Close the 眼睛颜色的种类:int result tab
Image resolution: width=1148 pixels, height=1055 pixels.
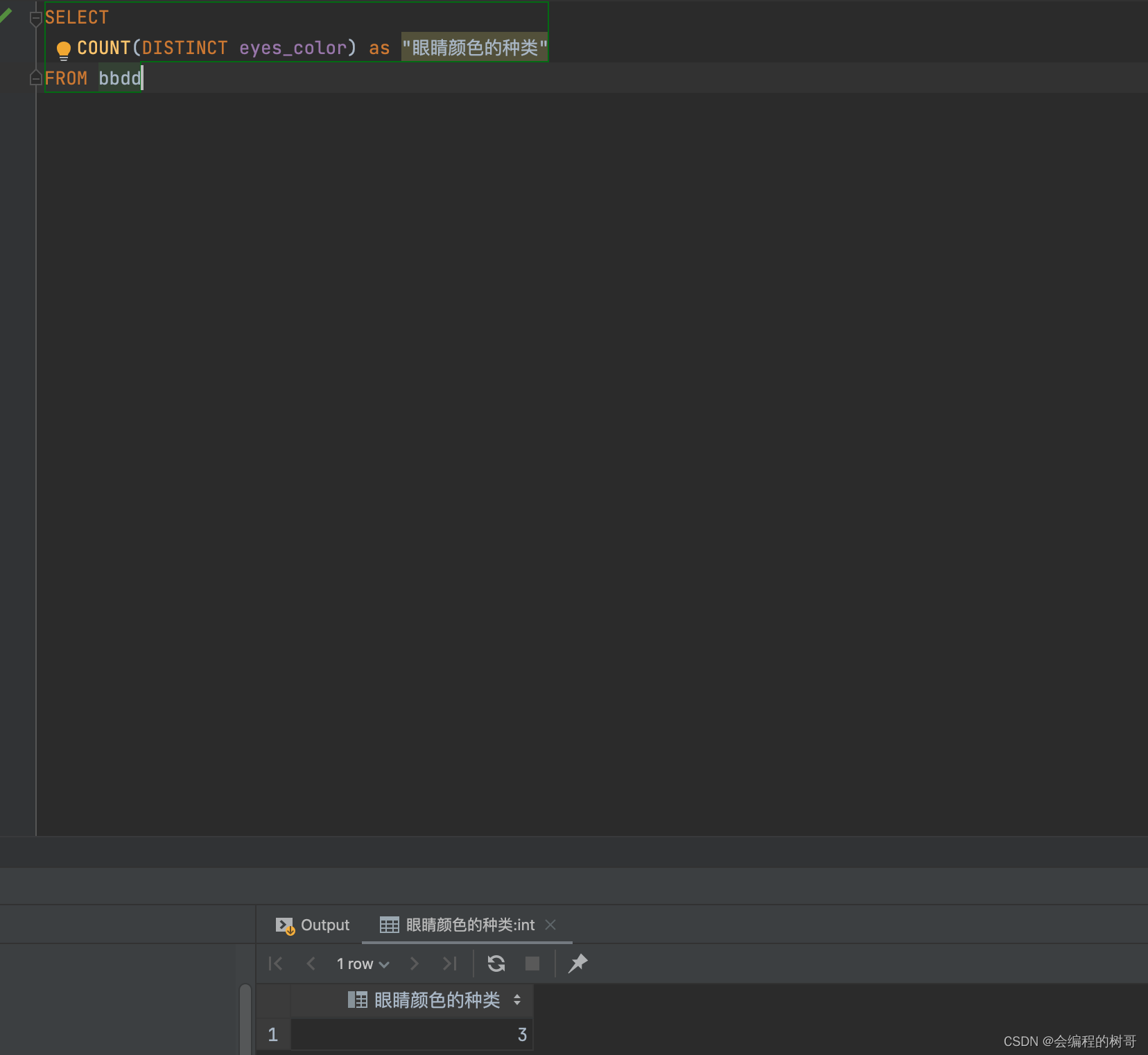click(550, 925)
